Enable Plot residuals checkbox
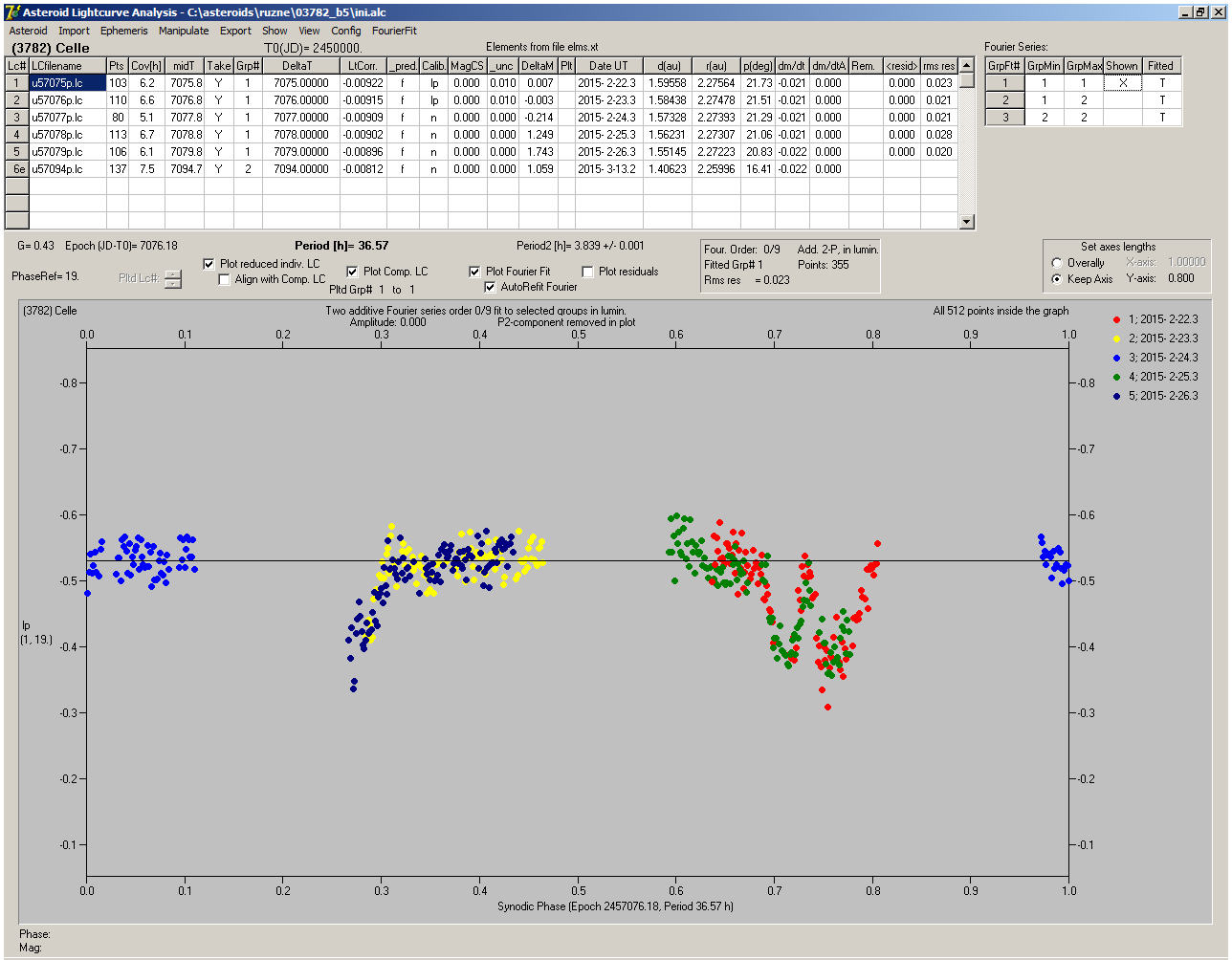Image resolution: width=1232 pixels, height=960 pixels. [587, 272]
